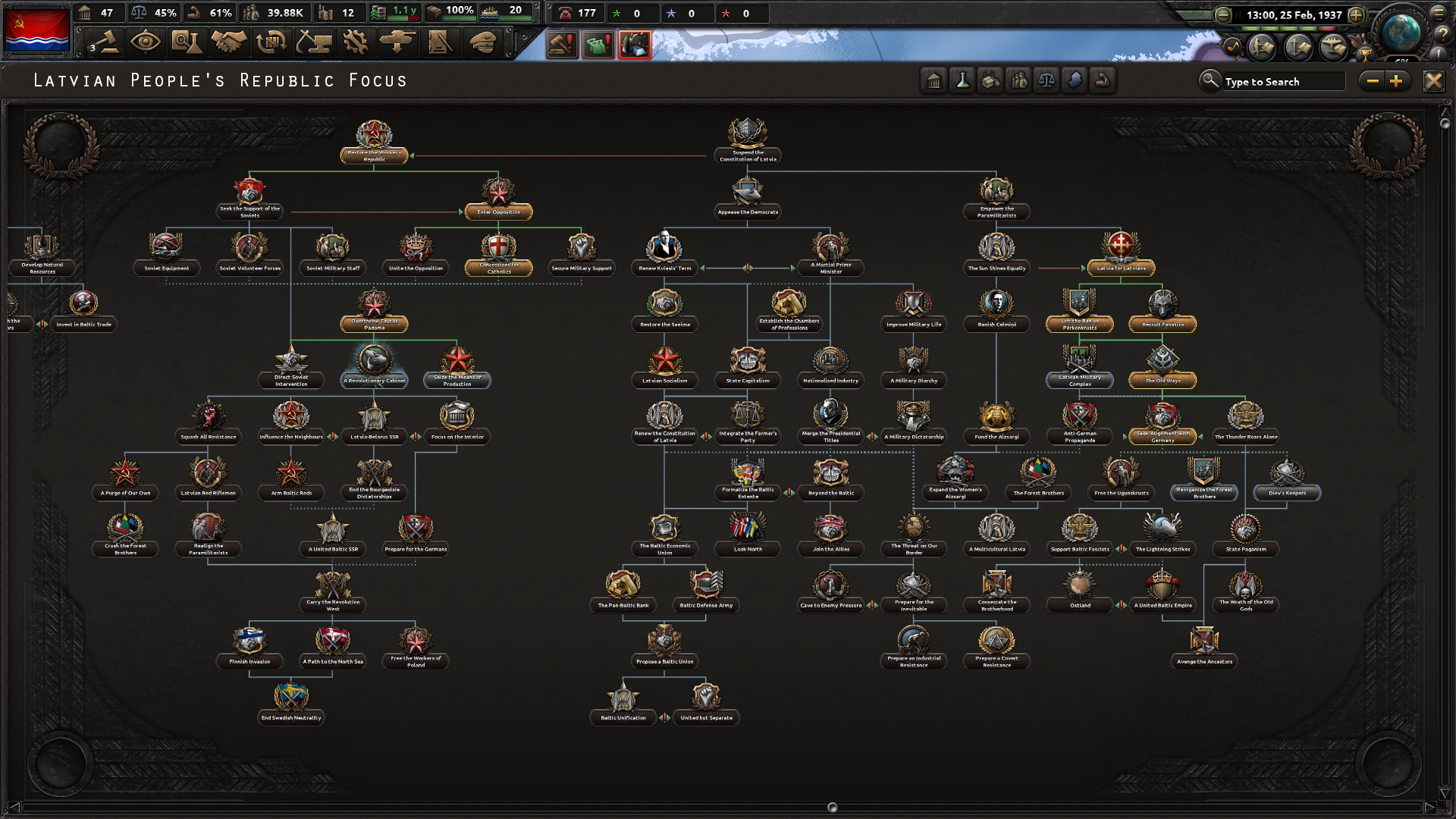Click the red-framed helmet alert notification
Image resolution: width=1456 pixels, height=819 pixels.
point(635,45)
